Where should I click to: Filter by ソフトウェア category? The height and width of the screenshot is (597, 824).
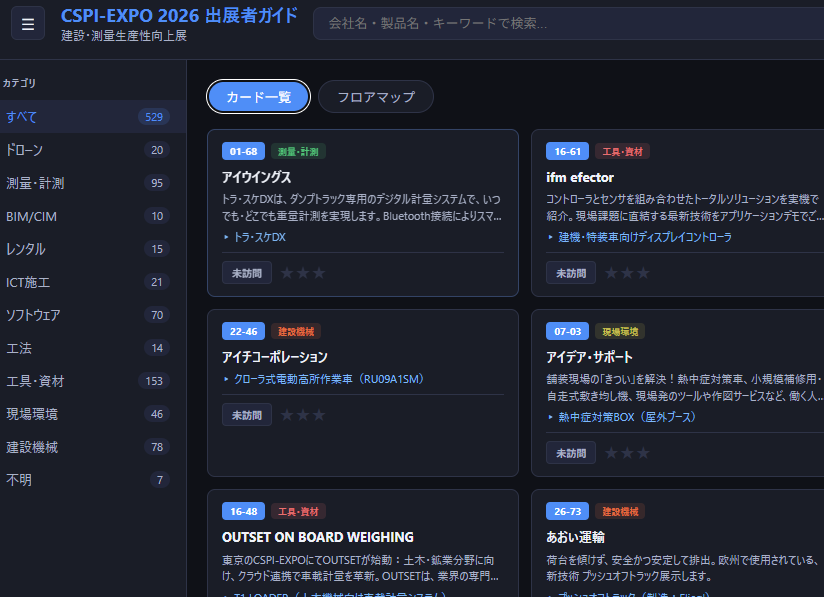click(93, 315)
